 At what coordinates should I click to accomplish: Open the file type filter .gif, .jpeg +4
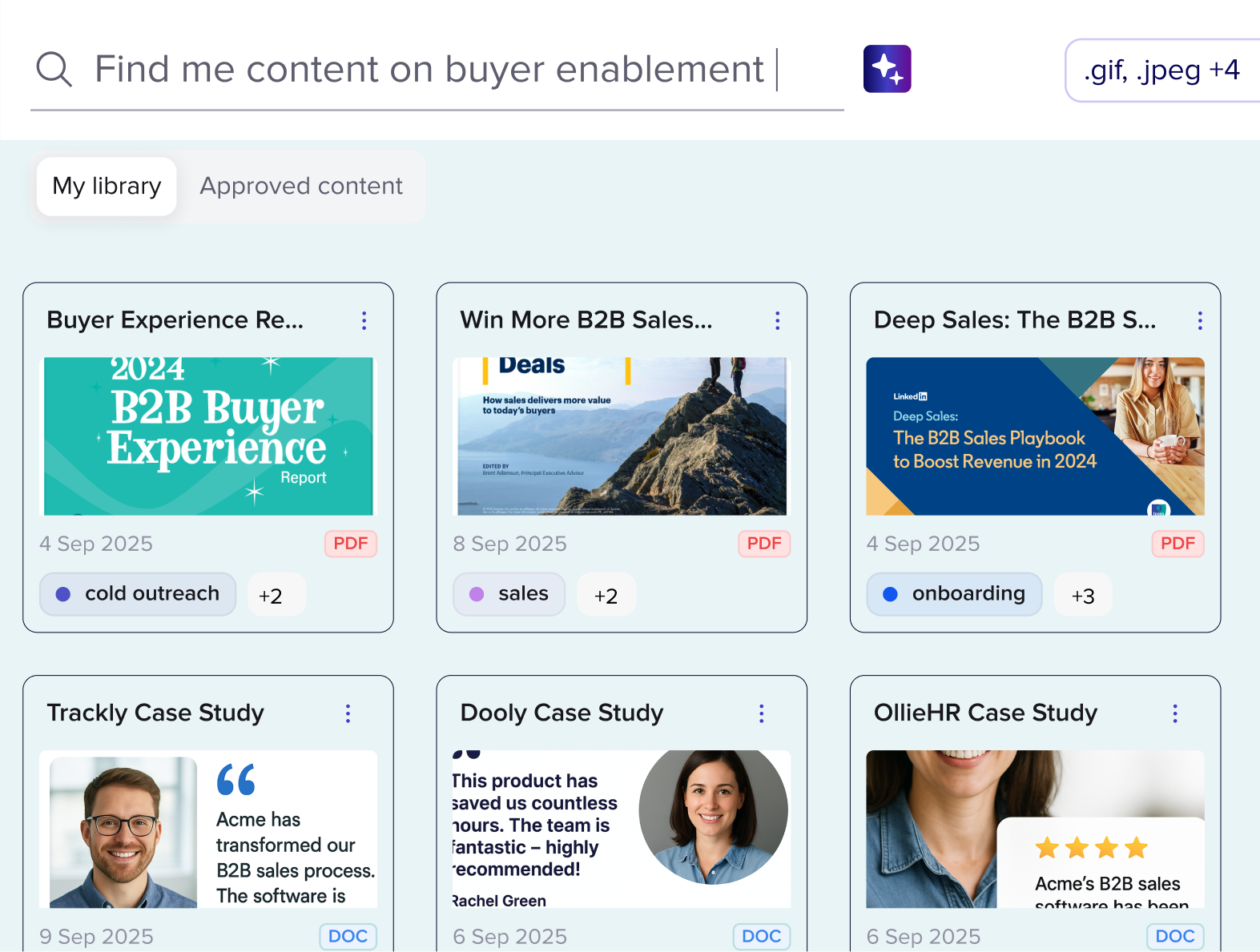(1162, 70)
